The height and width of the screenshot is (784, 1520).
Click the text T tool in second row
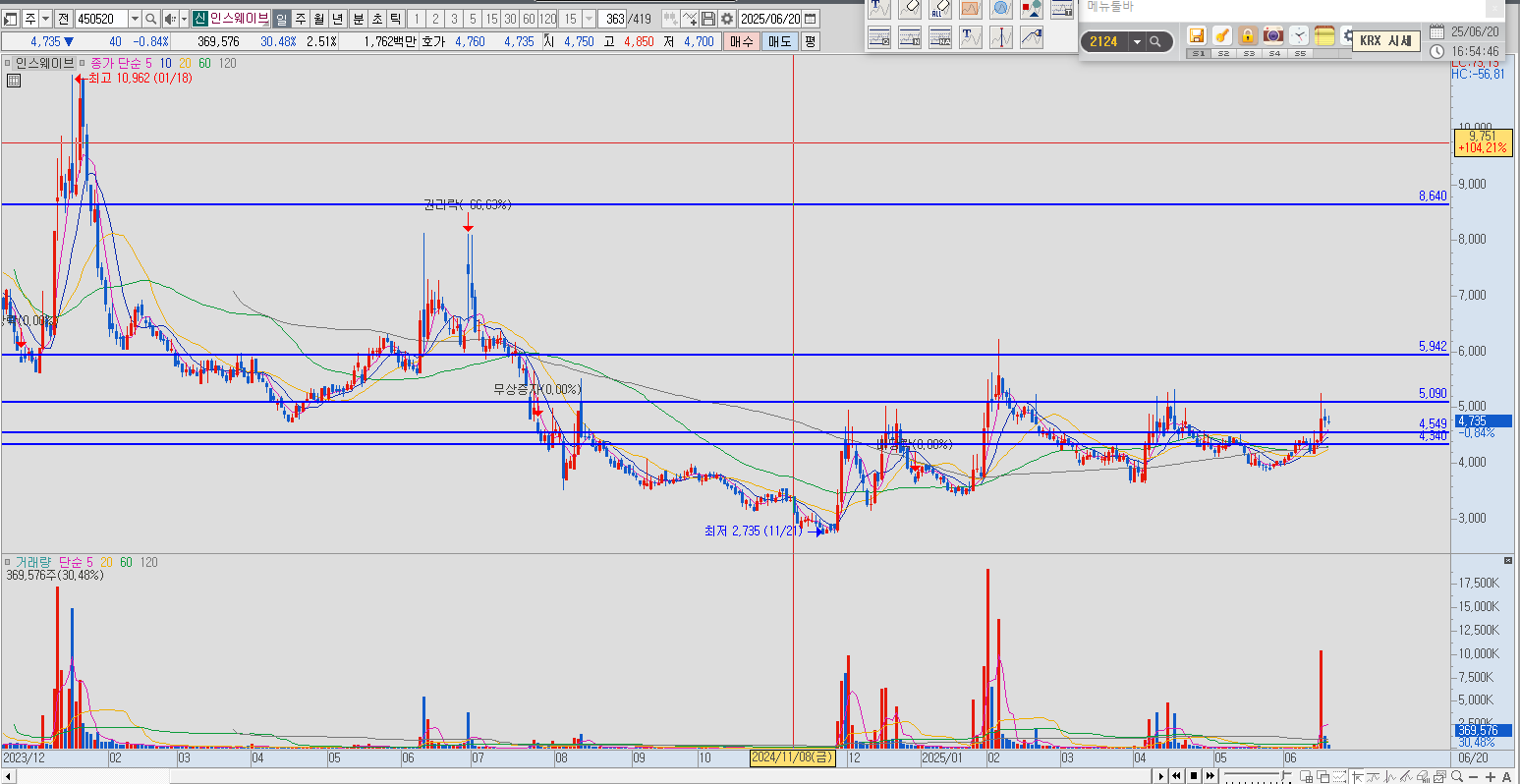[x=971, y=37]
